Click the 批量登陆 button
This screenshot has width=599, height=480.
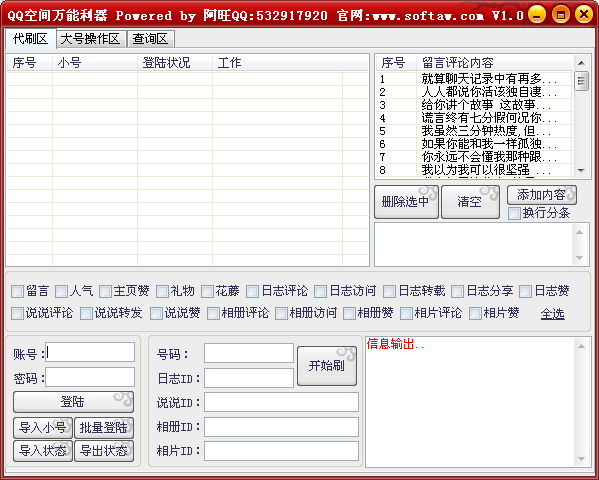pos(104,428)
